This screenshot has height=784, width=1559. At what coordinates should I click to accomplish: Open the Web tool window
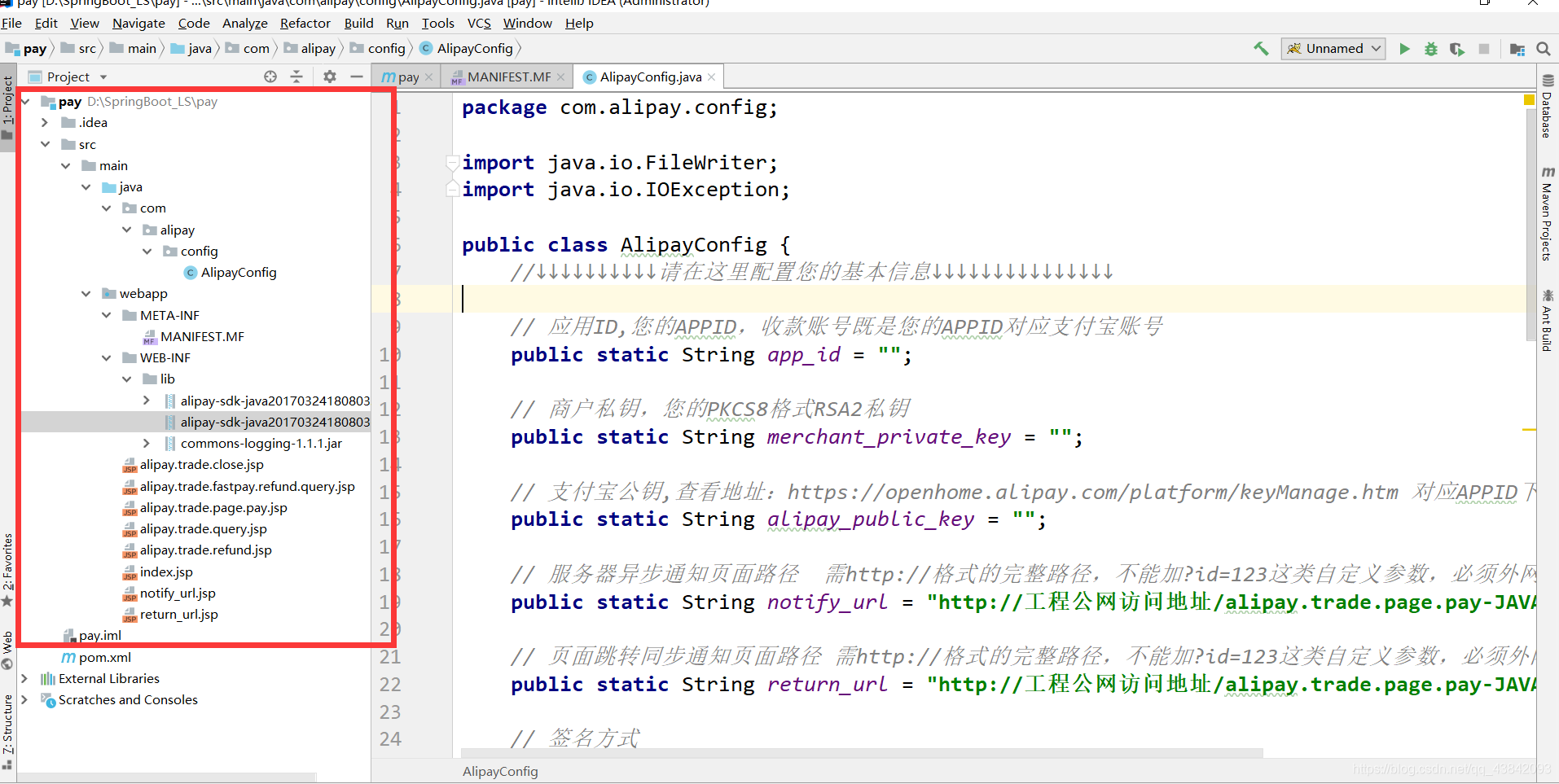pyautogui.click(x=7, y=650)
